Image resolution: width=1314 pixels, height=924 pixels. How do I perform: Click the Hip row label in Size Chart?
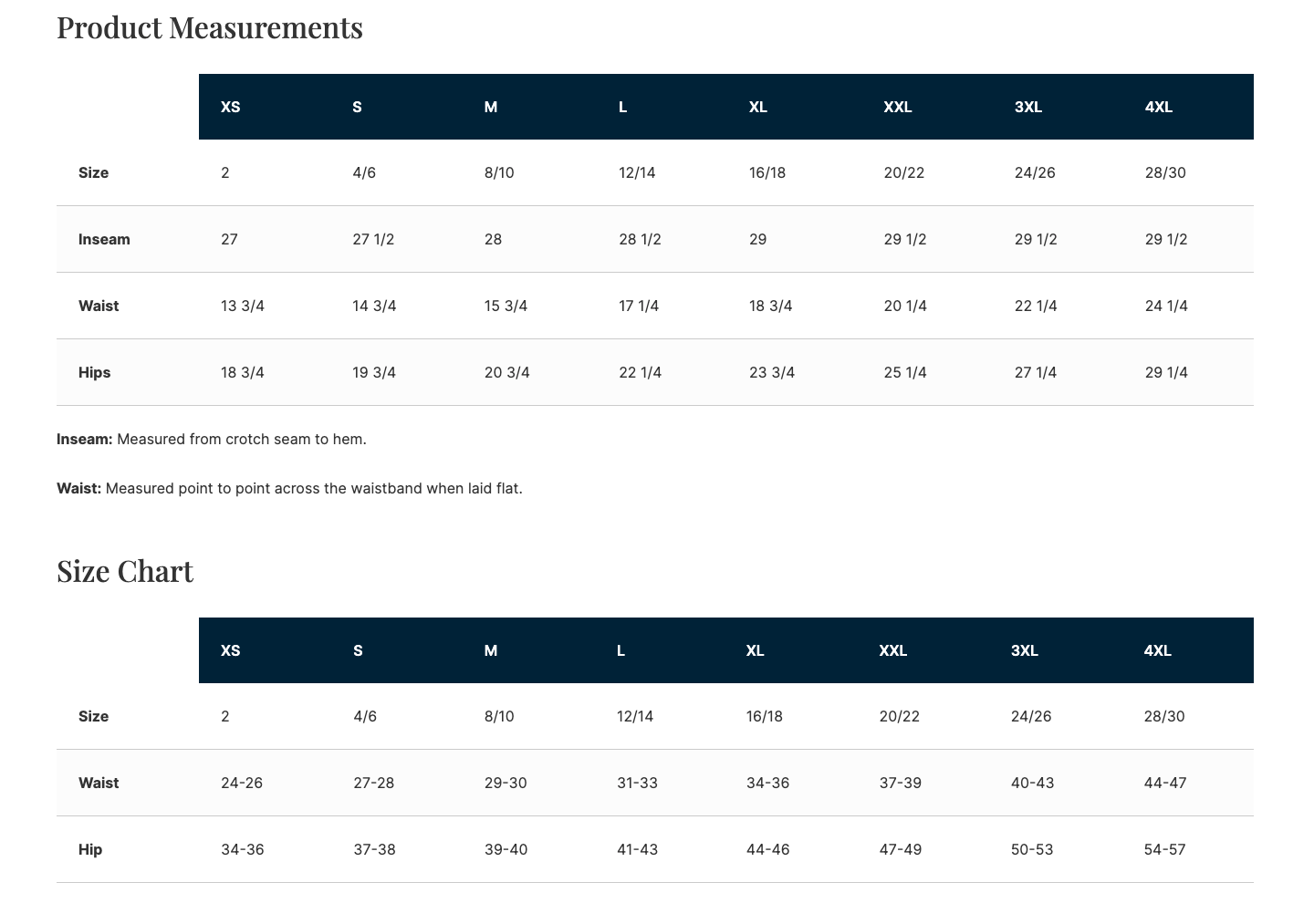90,849
